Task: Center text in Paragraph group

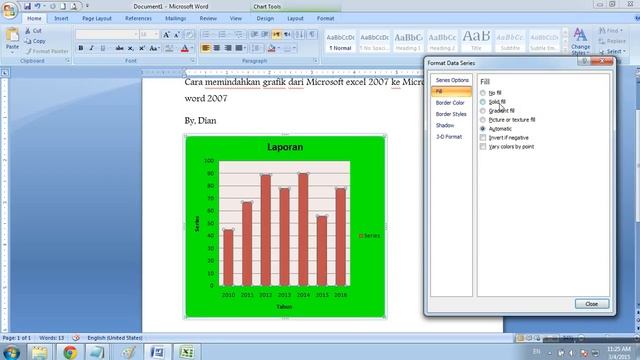Action: click(x=217, y=48)
